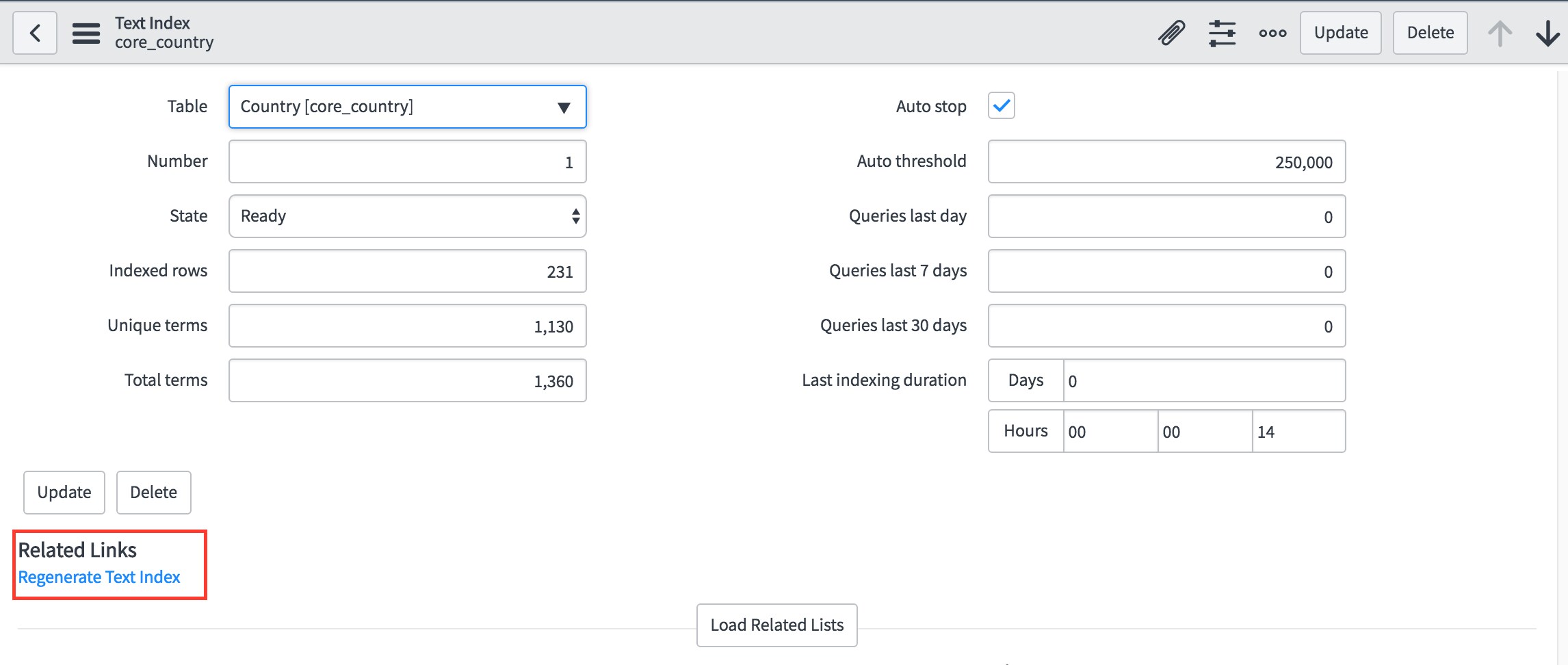This screenshot has height=665, width=1568.
Task: Open the personalize form settings icon
Action: coord(1222,33)
